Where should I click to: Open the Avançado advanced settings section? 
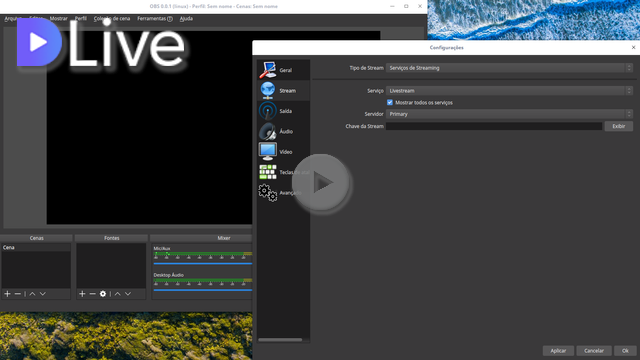pos(283,193)
